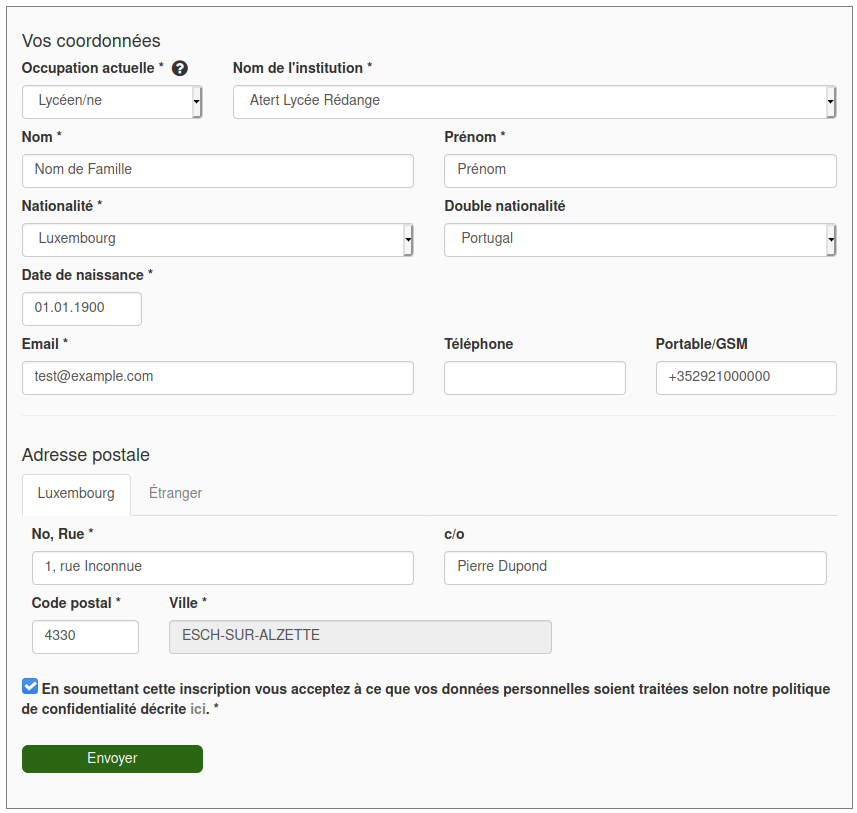Select the Date de naissance field
This screenshot has height=813, width=857.
point(82,309)
